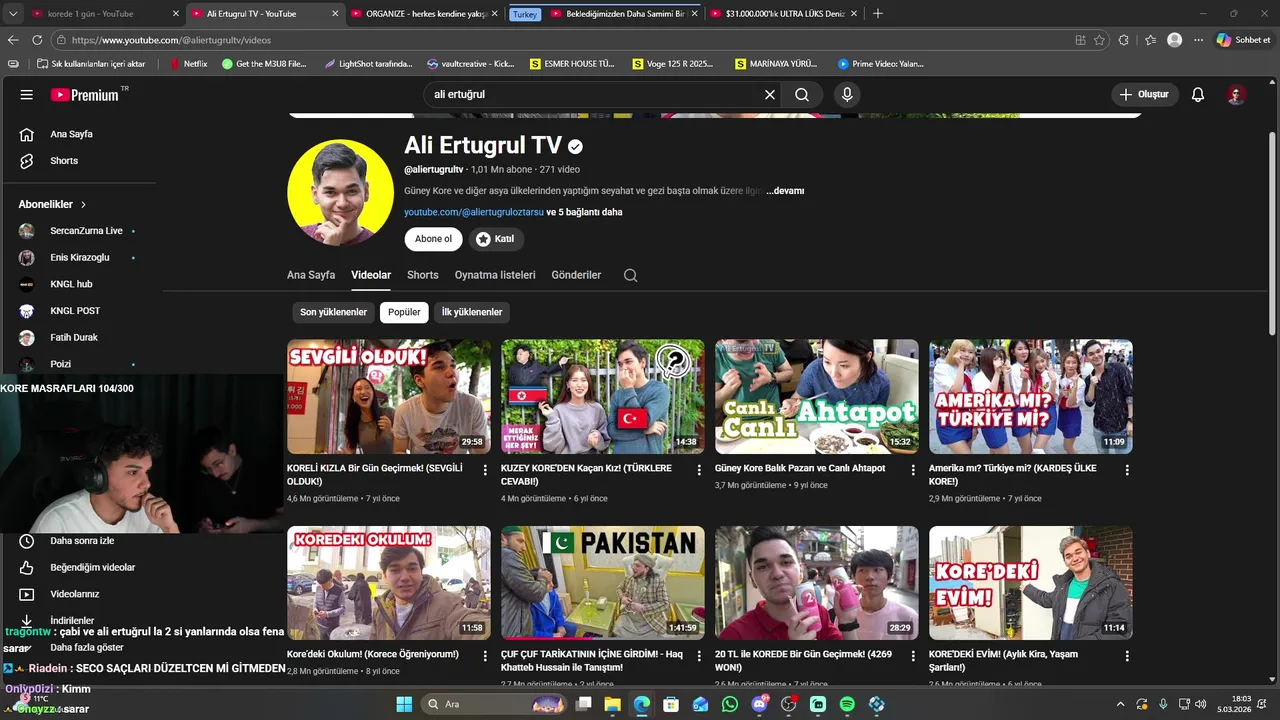Open File Explorer from the taskbar

pos(612,705)
